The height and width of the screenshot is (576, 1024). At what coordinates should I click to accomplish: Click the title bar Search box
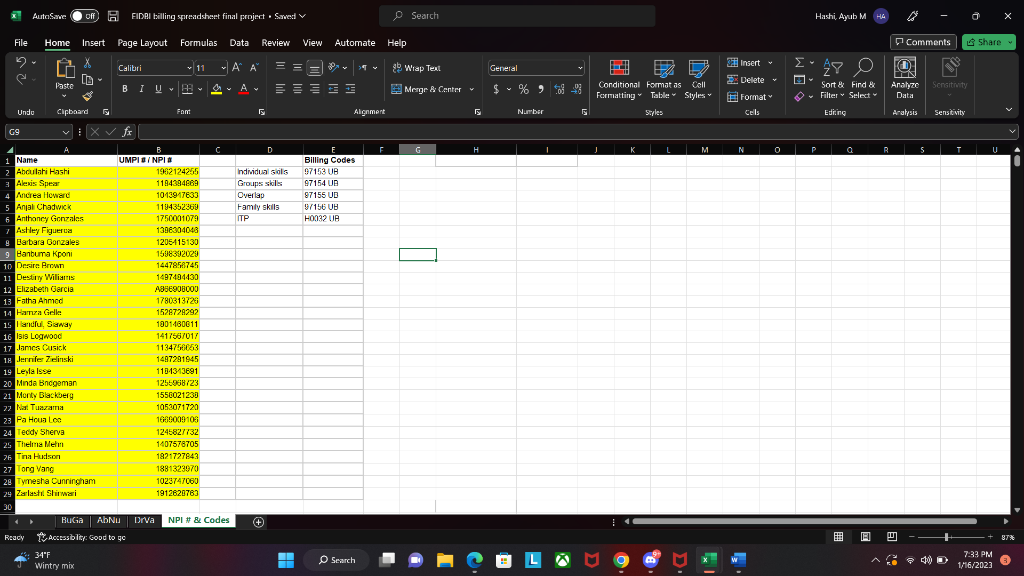point(517,16)
